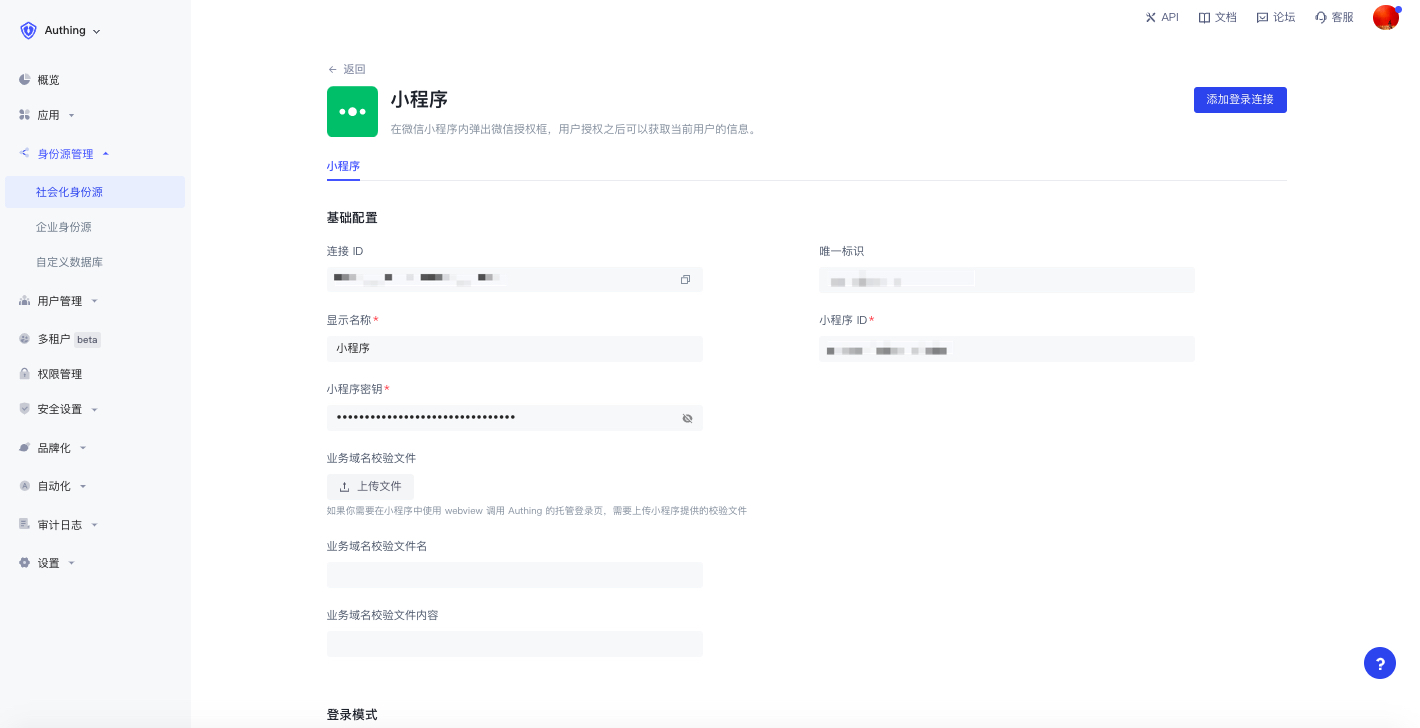Open the blue help question mark button
The image size is (1420, 728).
coord(1379,662)
